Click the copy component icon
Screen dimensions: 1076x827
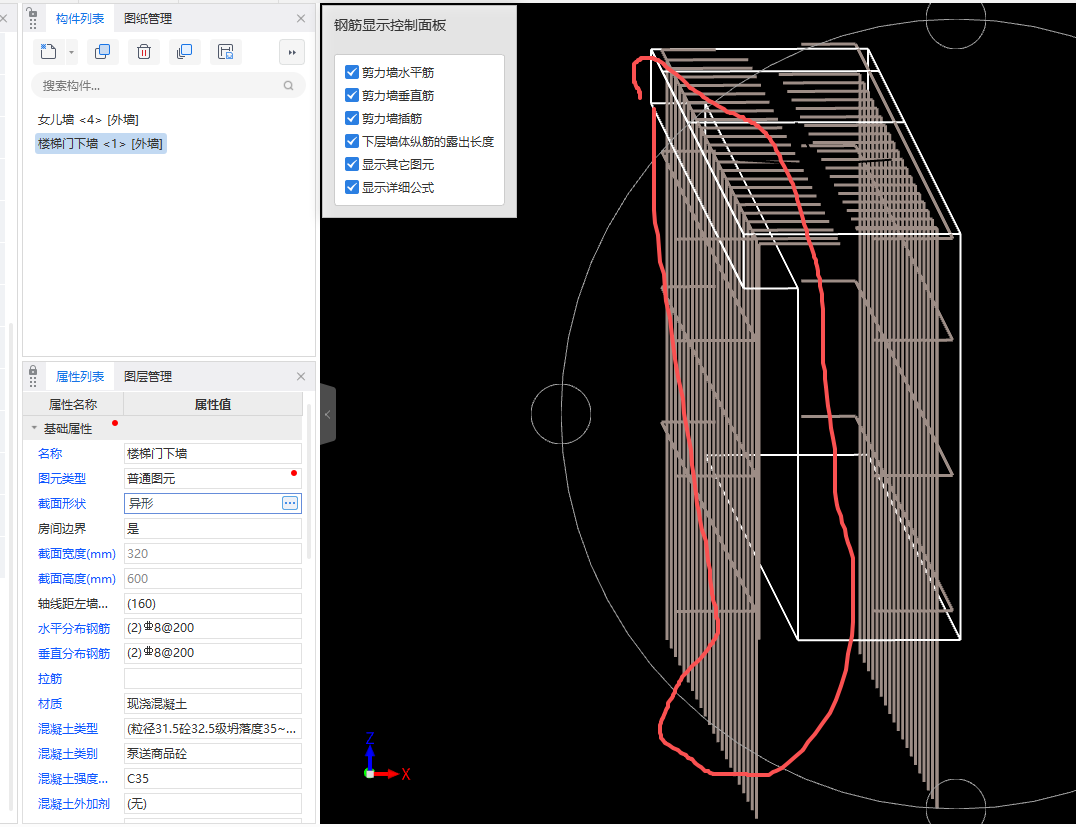point(102,52)
